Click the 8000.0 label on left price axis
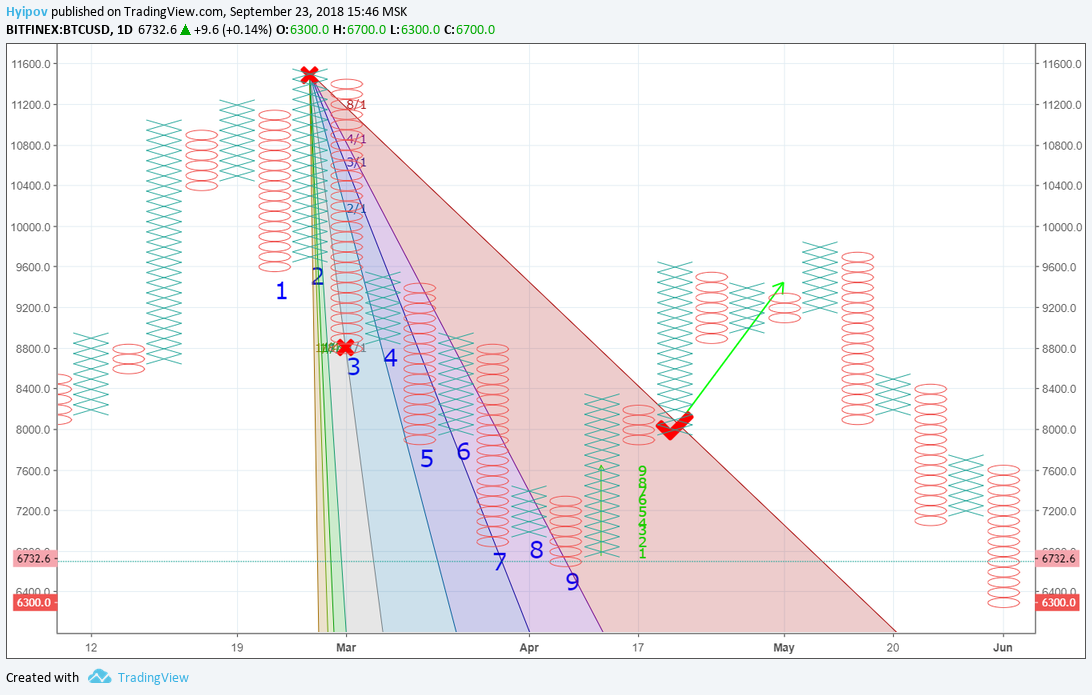The image size is (1092, 695). tap(33, 430)
